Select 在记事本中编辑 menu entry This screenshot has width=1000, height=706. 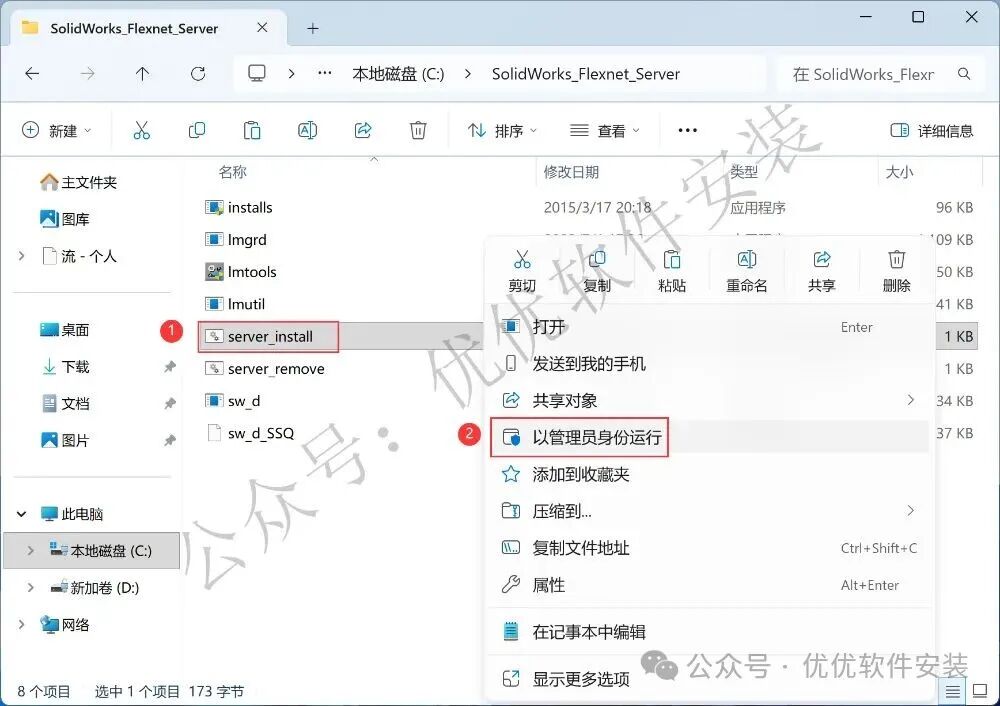coord(709,632)
